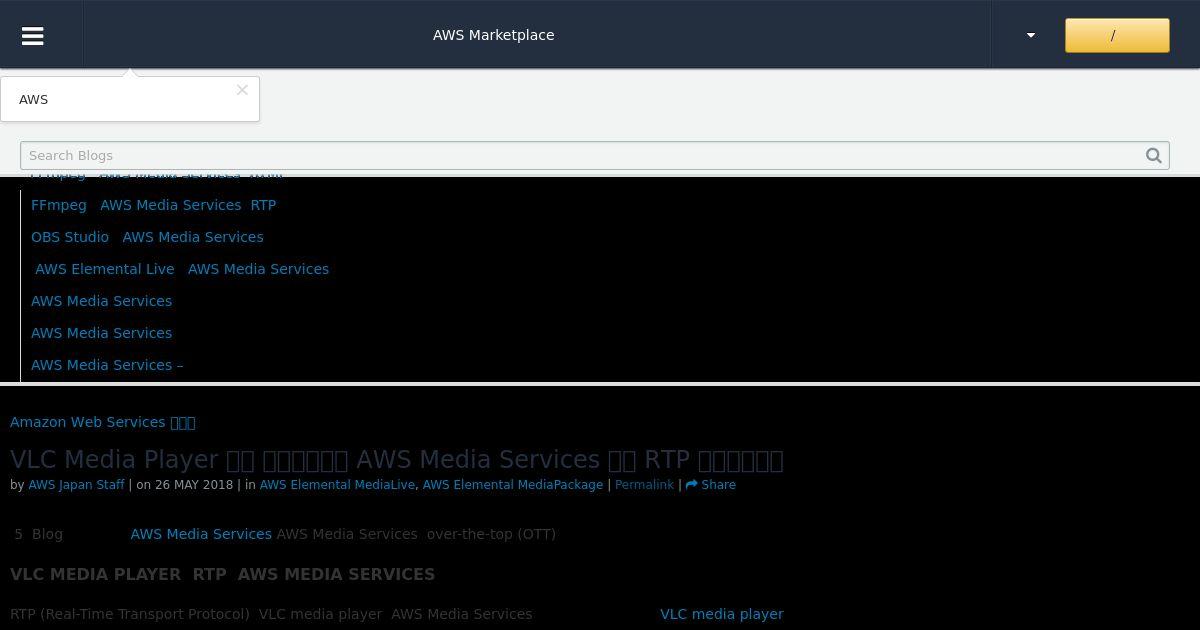The height and width of the screenshot is (630, 1200).
Task: Open the AWS Elemental Live link
Action: [182, 269]
